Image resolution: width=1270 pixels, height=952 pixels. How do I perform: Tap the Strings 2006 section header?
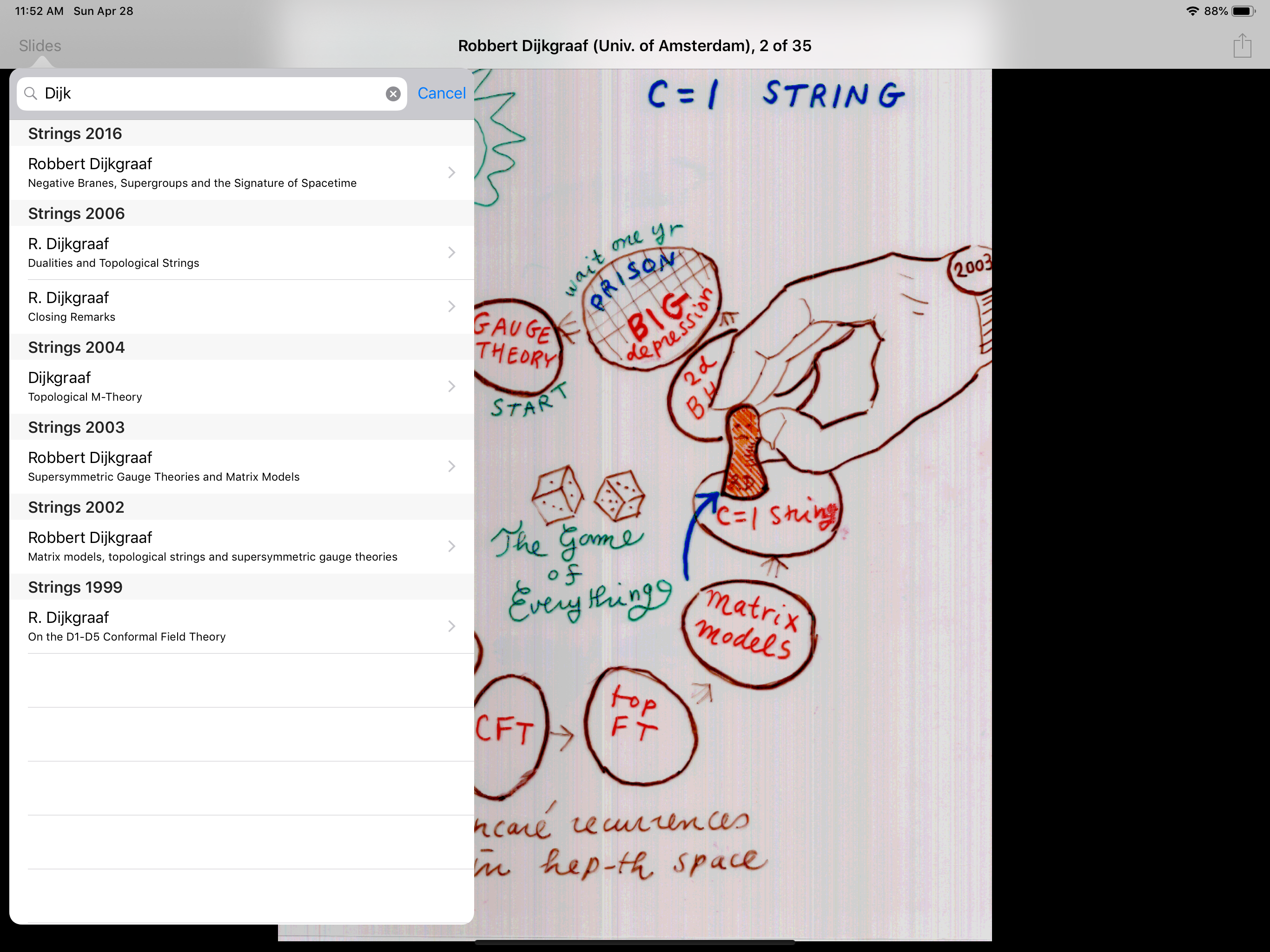(242, 213)
